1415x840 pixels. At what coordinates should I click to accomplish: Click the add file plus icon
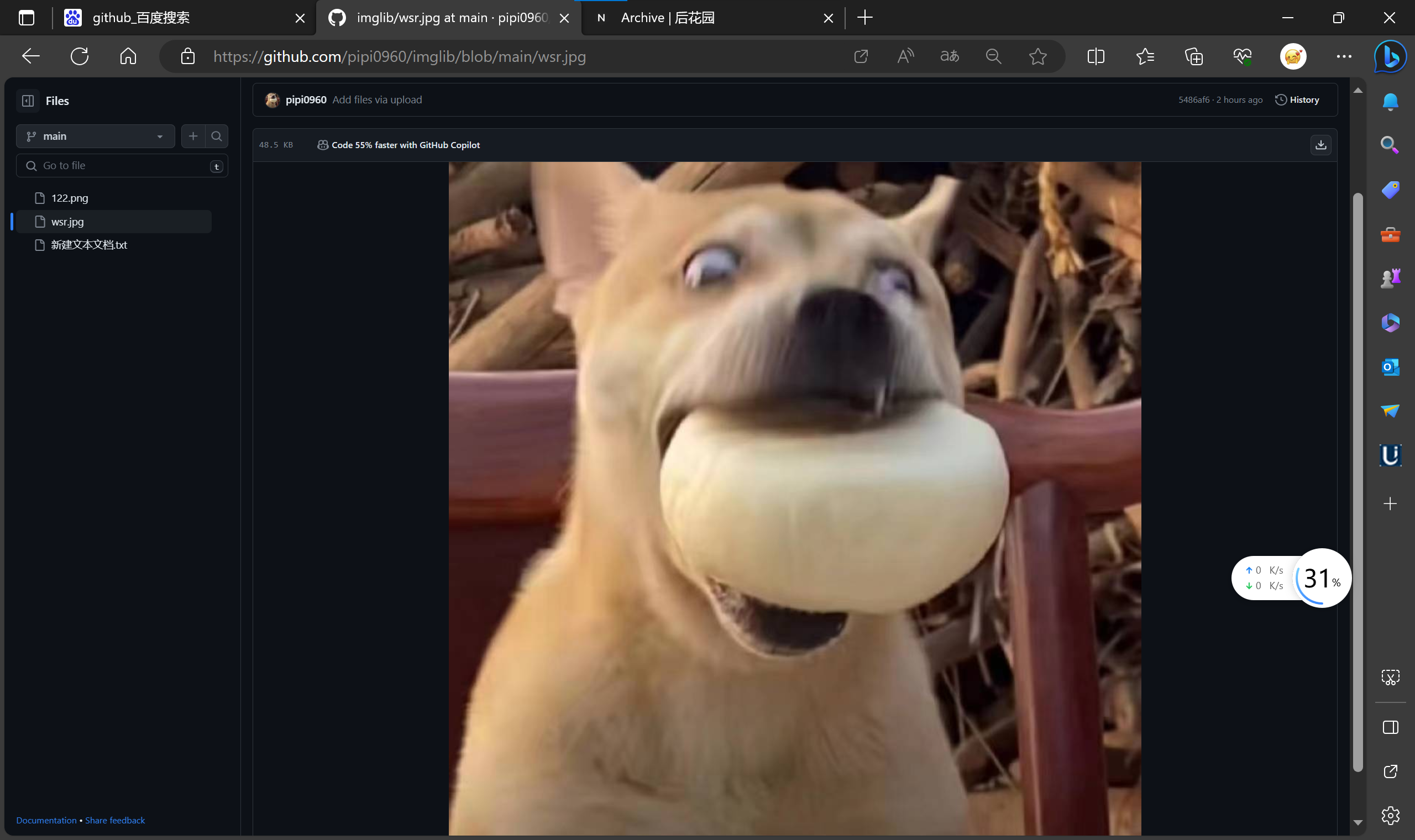point(193,136)
